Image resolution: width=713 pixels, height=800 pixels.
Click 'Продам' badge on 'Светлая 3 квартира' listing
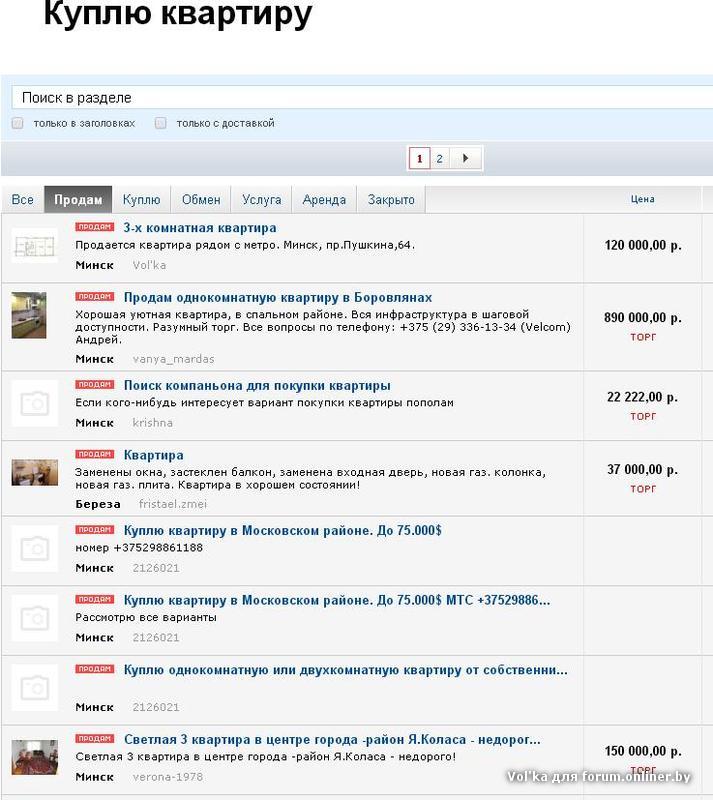point(94,738)
